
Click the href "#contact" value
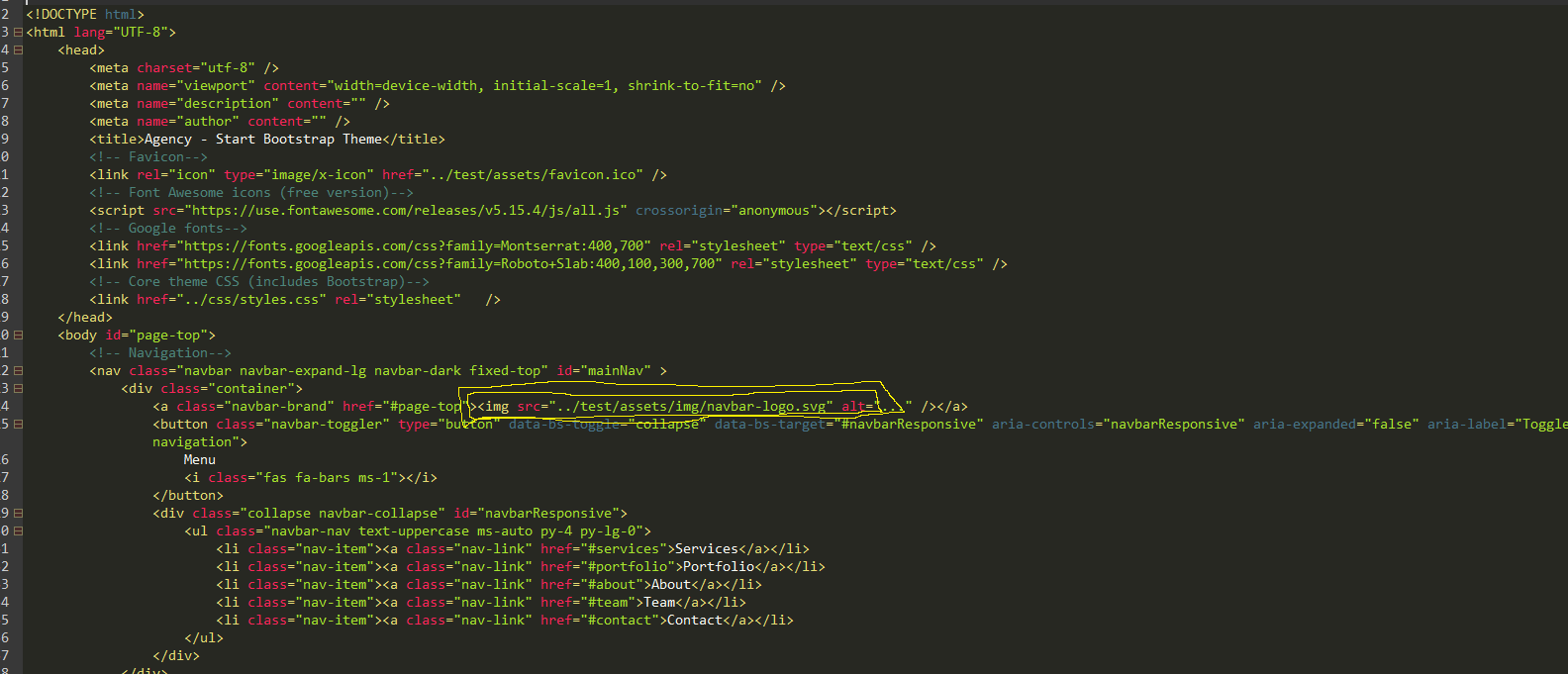click(x=620, y=621)
